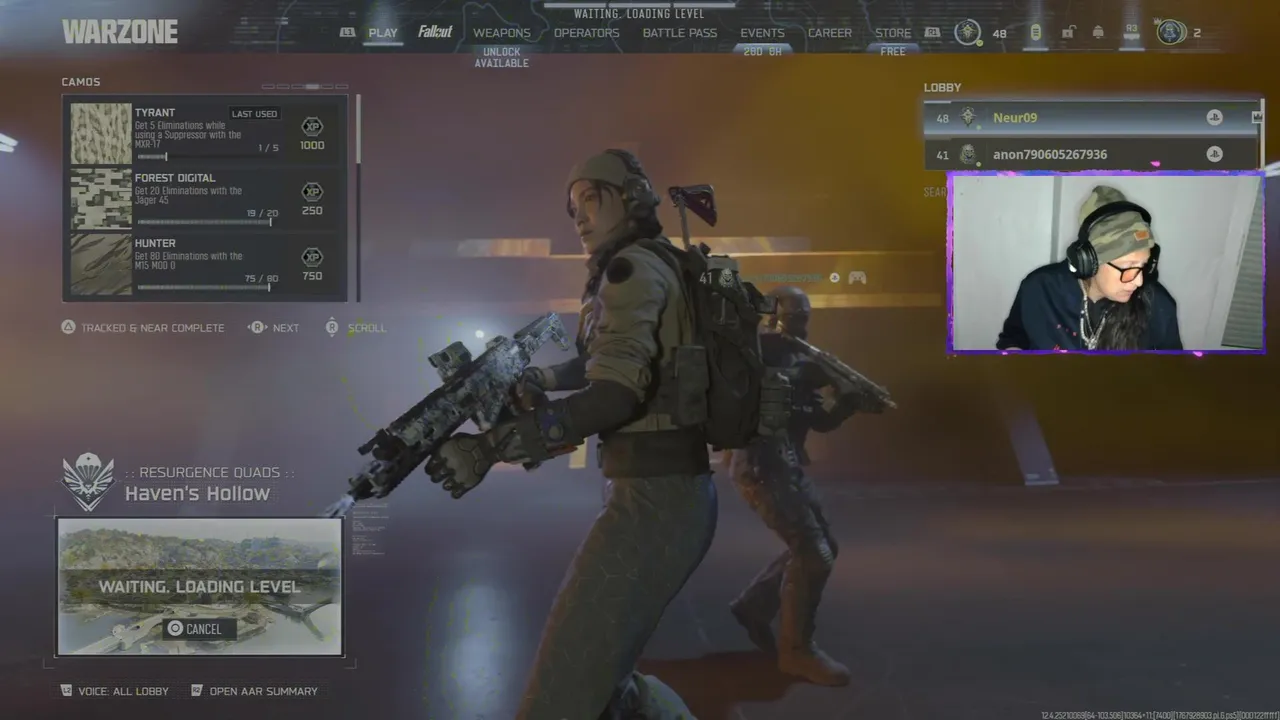Click the party count number 2
The width and height of the screenshot is (1280, 720).
click(1197, 33)
